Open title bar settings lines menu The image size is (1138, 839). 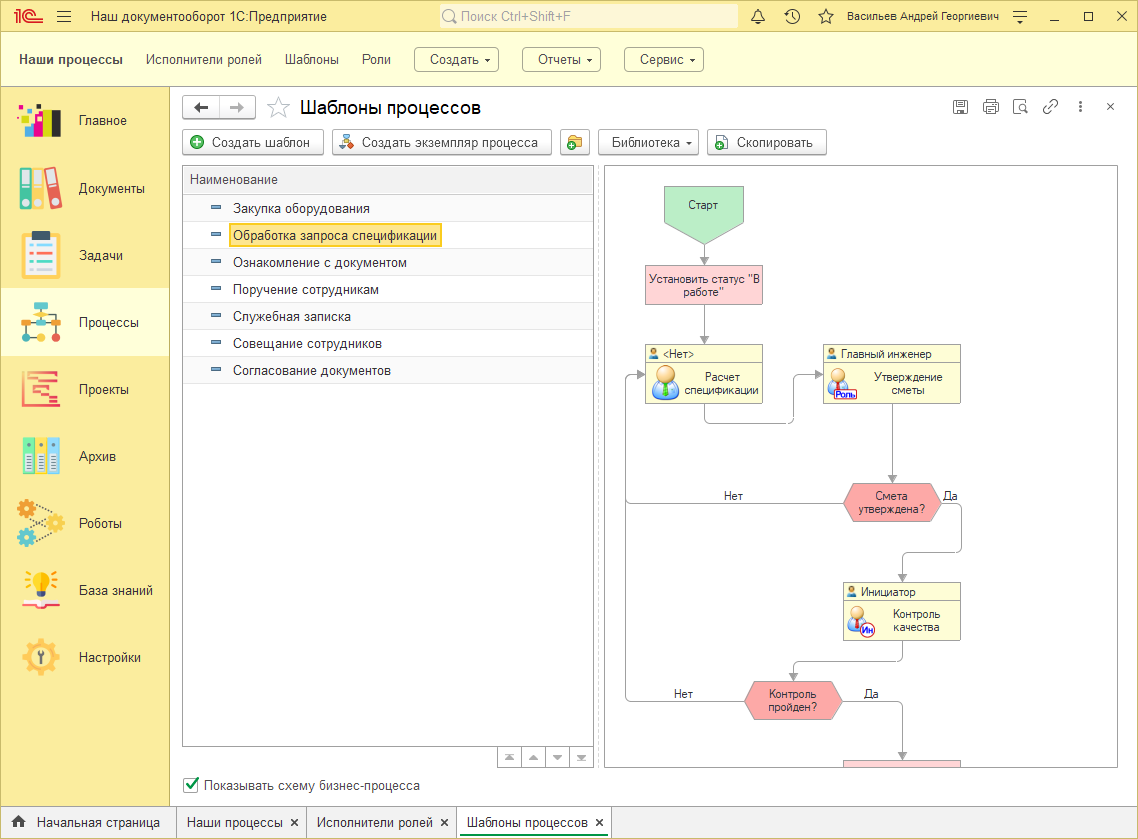click(x=1020, y=16)
